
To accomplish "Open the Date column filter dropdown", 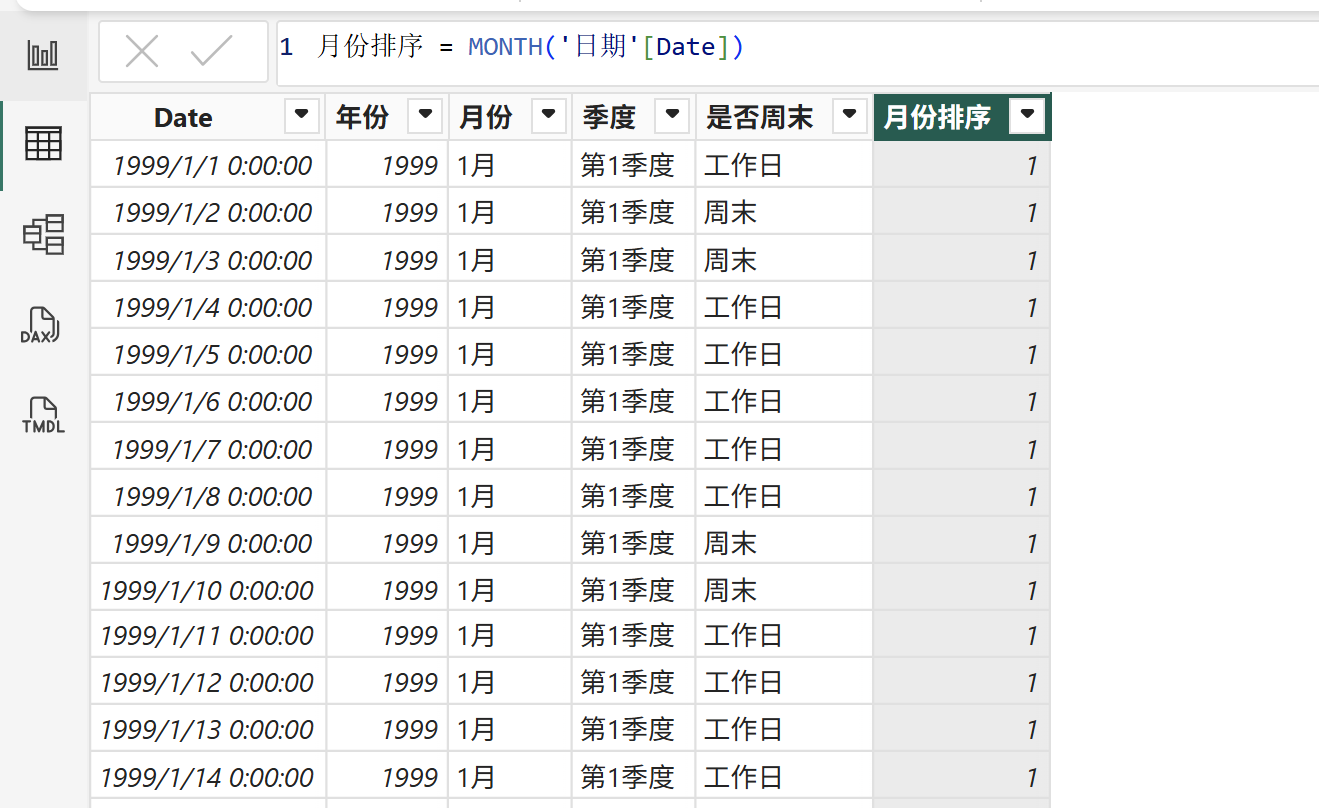I will 302,116.
